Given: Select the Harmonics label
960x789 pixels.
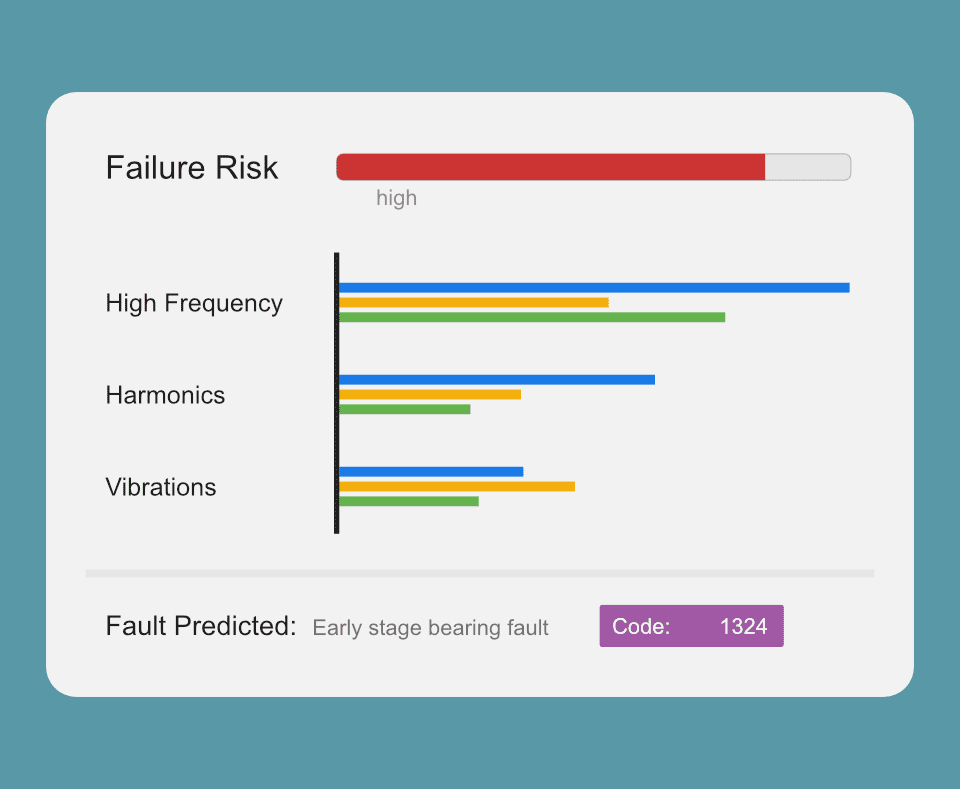Looking at the screenshot, I should click(165, 395).
